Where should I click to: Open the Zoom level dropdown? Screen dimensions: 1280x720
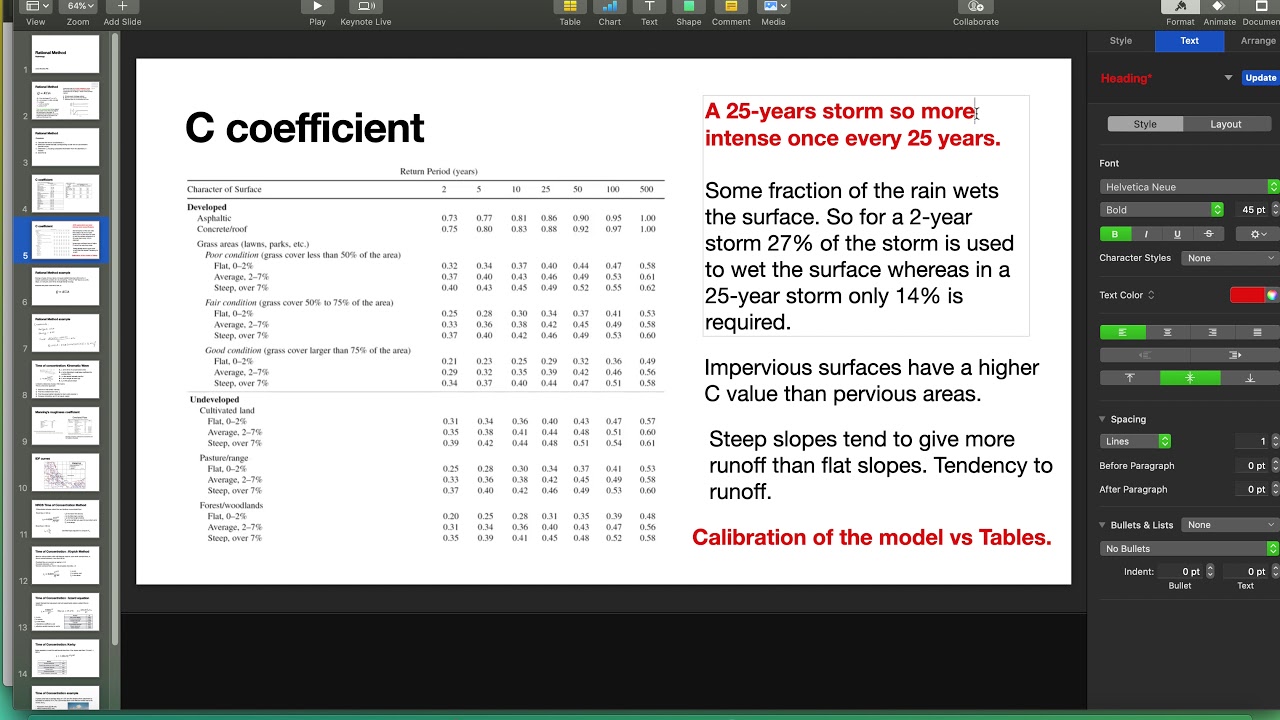click(77, 6)
